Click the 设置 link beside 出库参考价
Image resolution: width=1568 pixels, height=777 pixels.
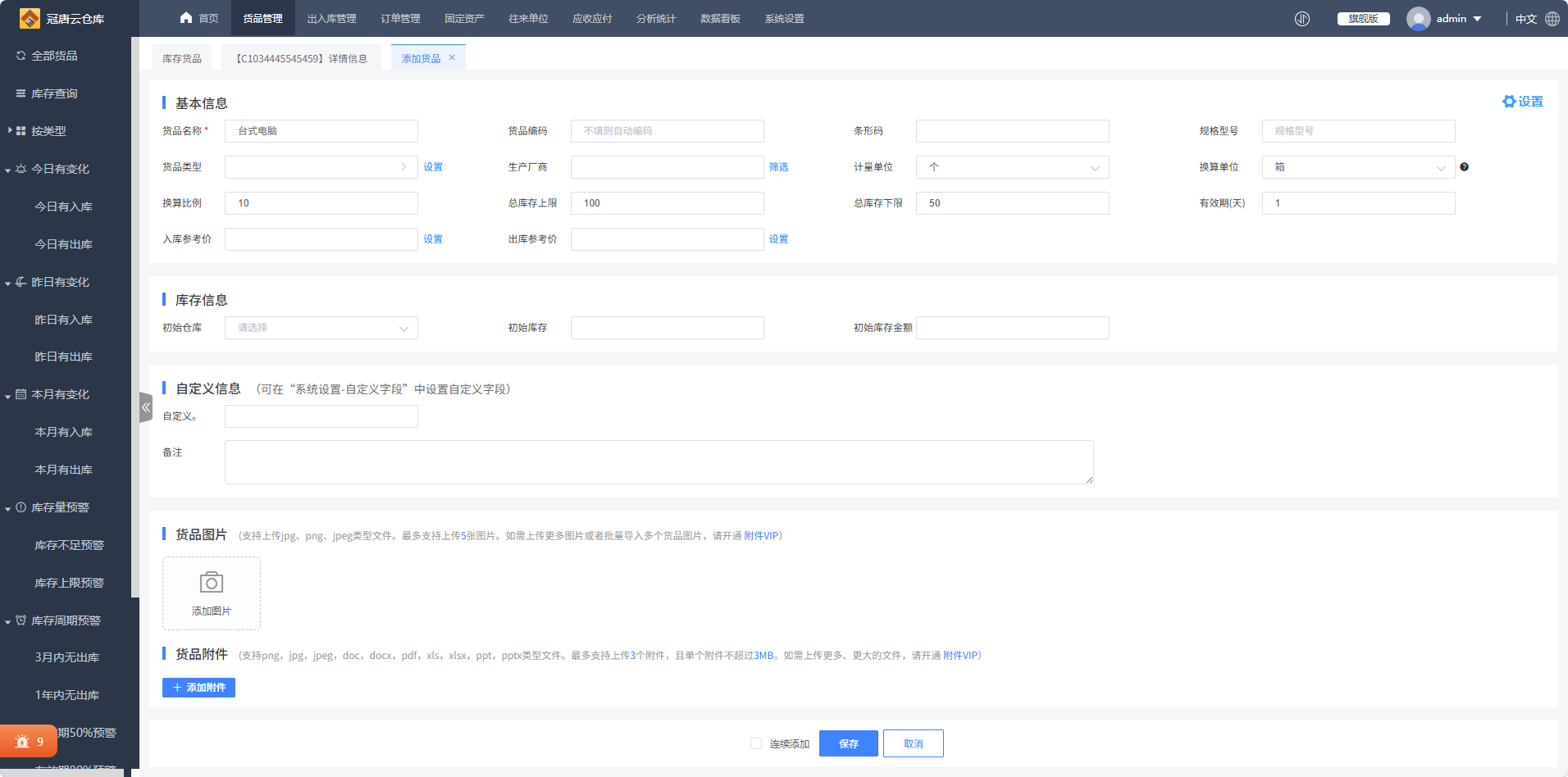point(779,239)
